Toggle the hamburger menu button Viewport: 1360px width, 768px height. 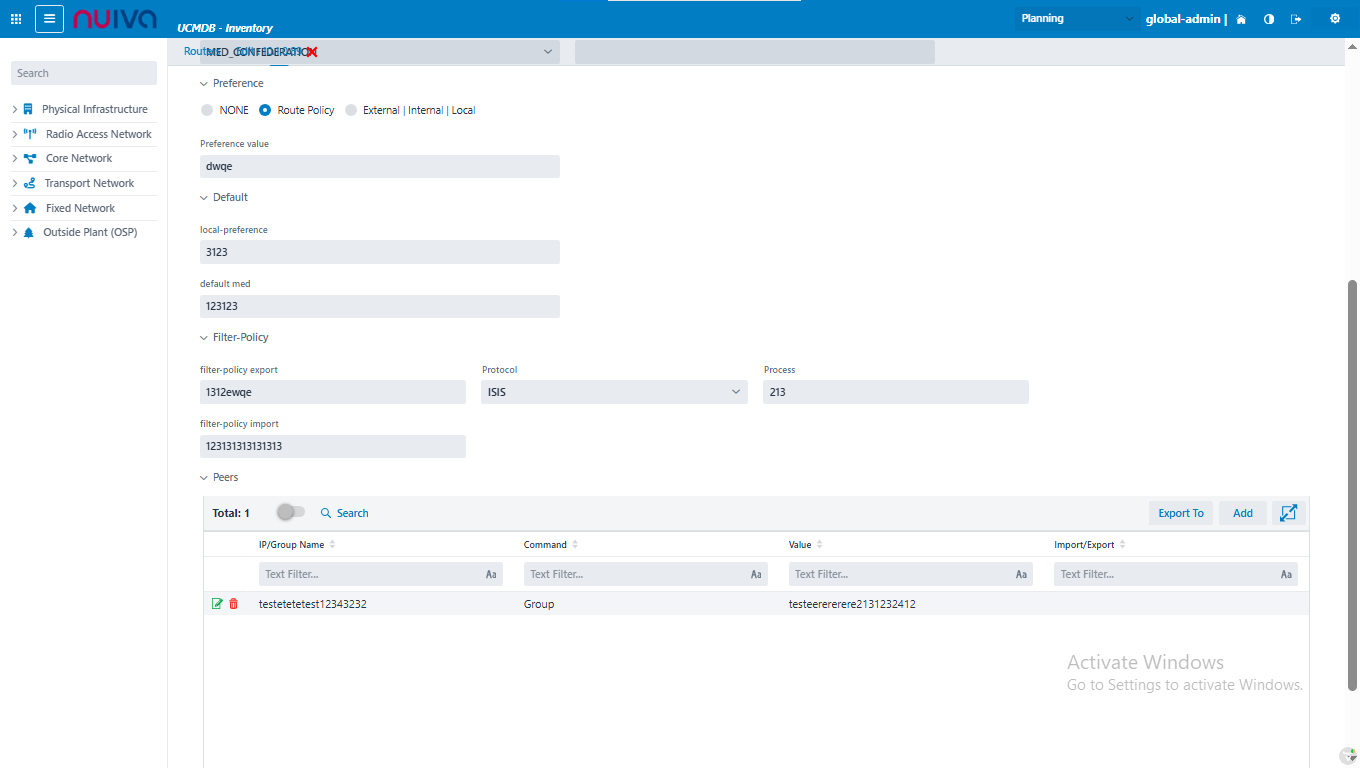[x=49, y=19]
